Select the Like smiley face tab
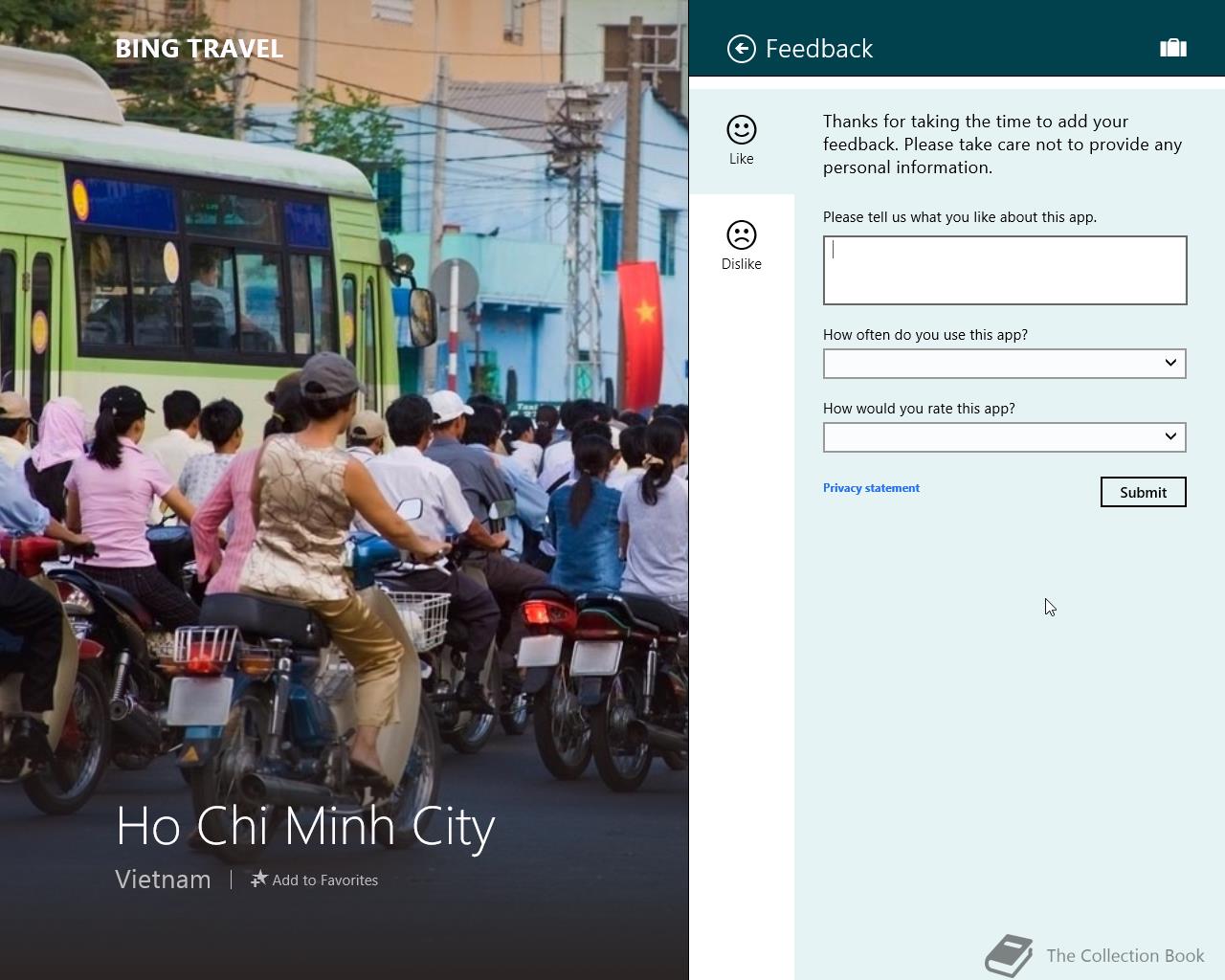 (x=742, y=141)
